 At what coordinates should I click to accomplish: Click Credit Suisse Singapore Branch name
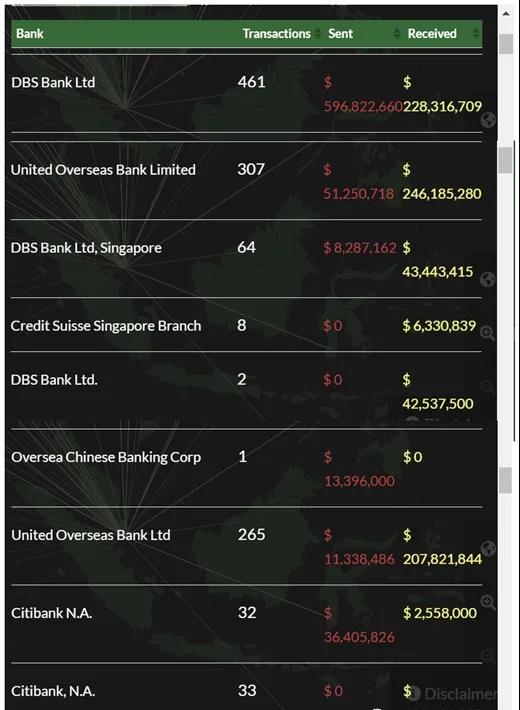coord(106,326)
